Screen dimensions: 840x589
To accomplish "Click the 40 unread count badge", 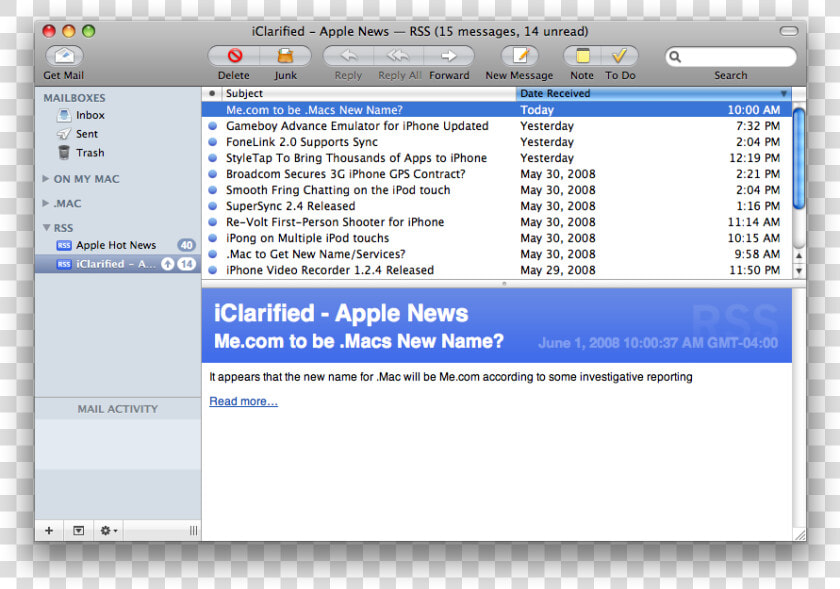I will pos(186,245).
